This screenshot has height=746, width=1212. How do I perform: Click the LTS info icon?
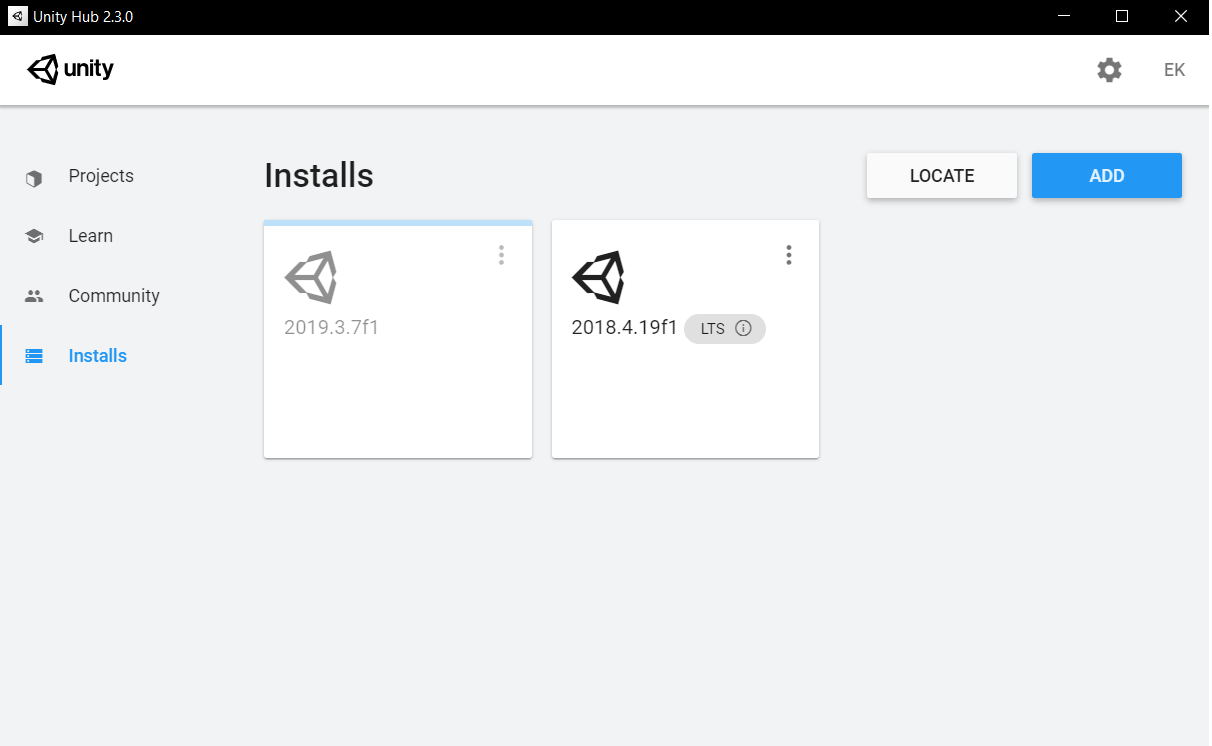743,328
